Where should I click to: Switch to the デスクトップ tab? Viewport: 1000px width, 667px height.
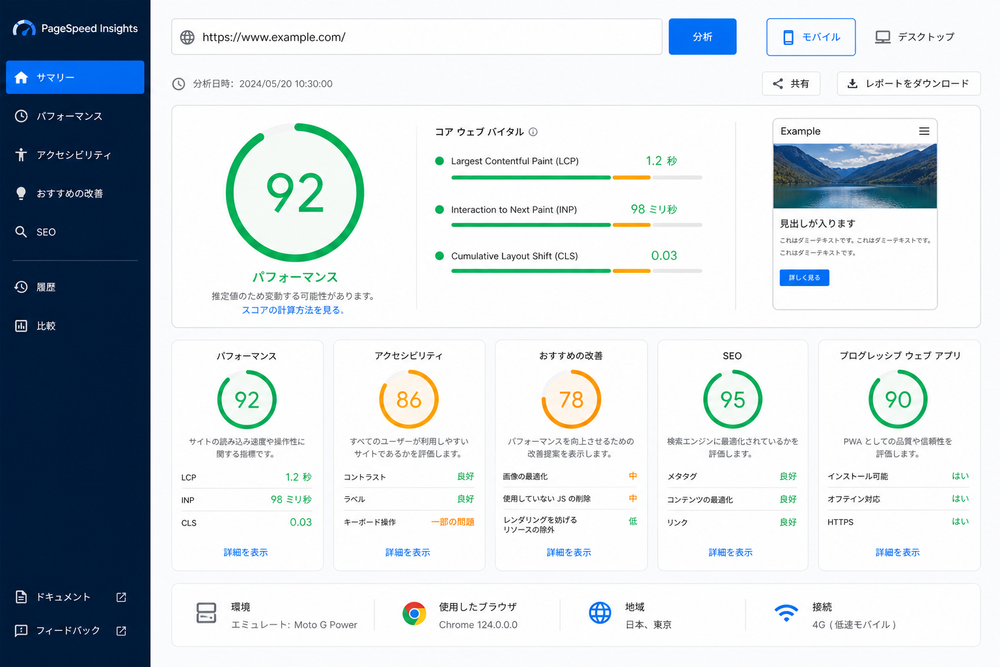[915, 37]
